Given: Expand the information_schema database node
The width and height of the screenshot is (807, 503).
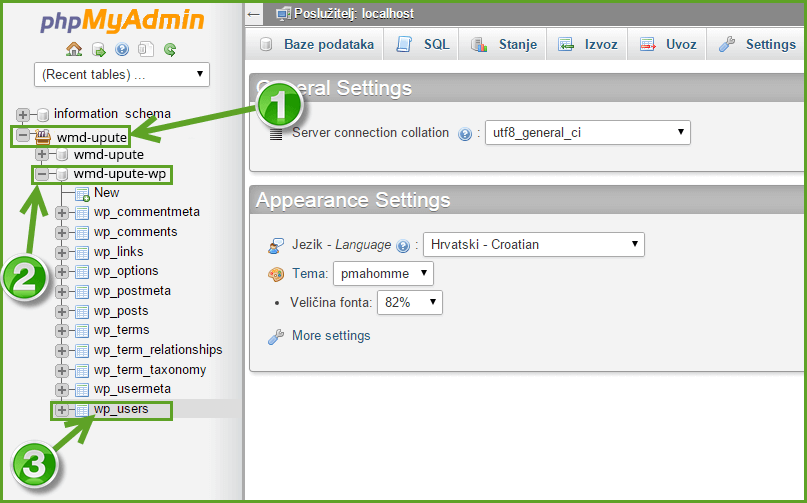Looking at the screenshot, I should 23,114.
